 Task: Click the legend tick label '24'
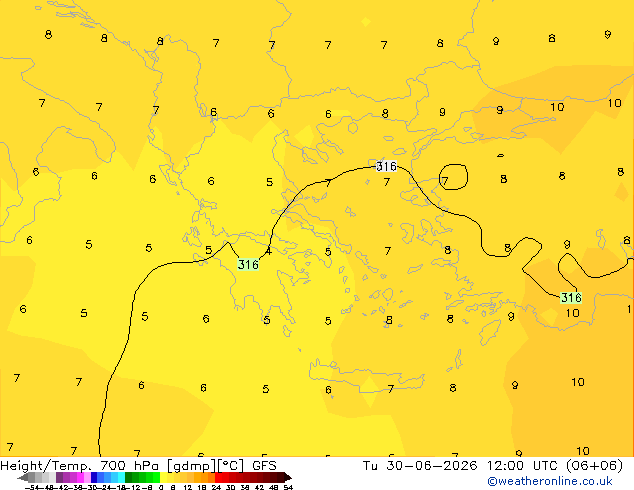point(216,487)
